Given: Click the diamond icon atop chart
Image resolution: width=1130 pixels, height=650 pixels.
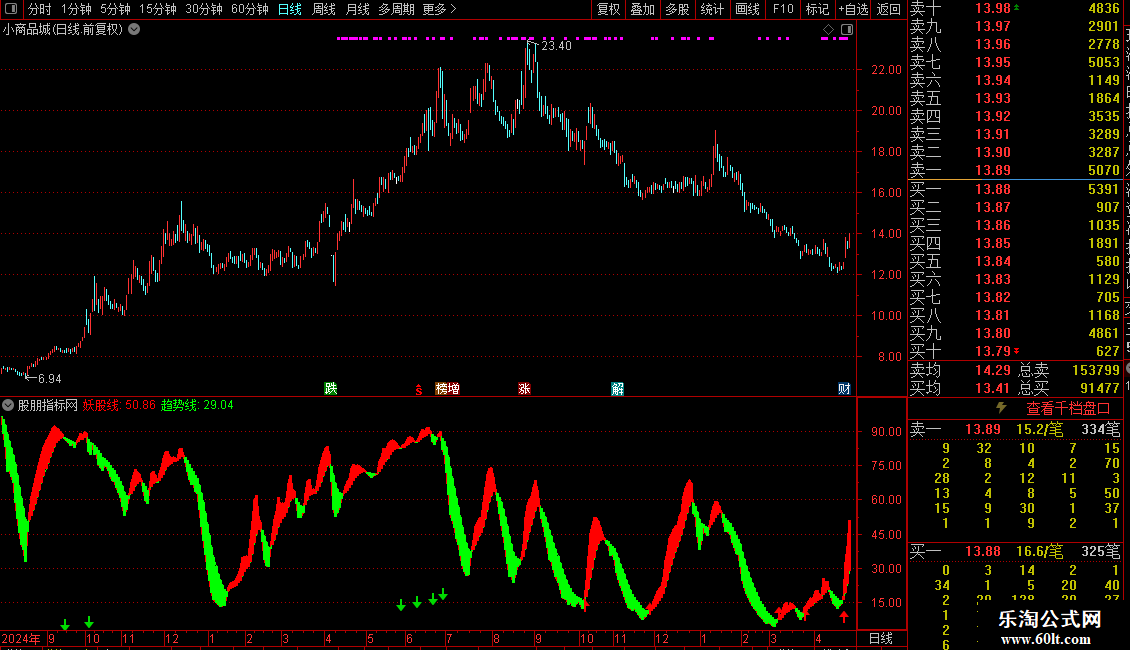Looking at the screenshot, I should pos(828,30).
